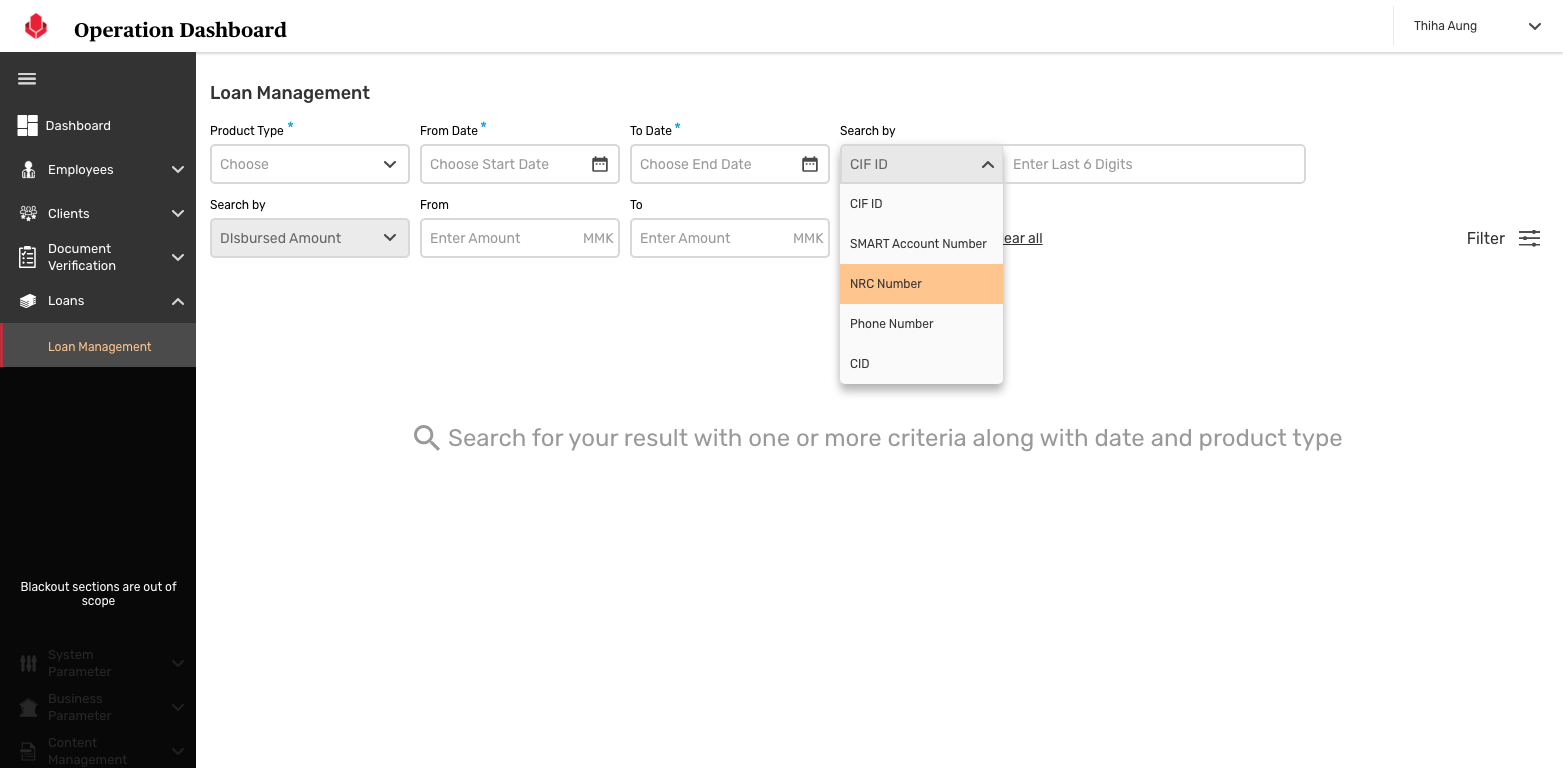Viewport: 1563px width, 768px height.
Task: Click the From Enter Amount field
Action: pyautogui.click(x=520, y=238)
